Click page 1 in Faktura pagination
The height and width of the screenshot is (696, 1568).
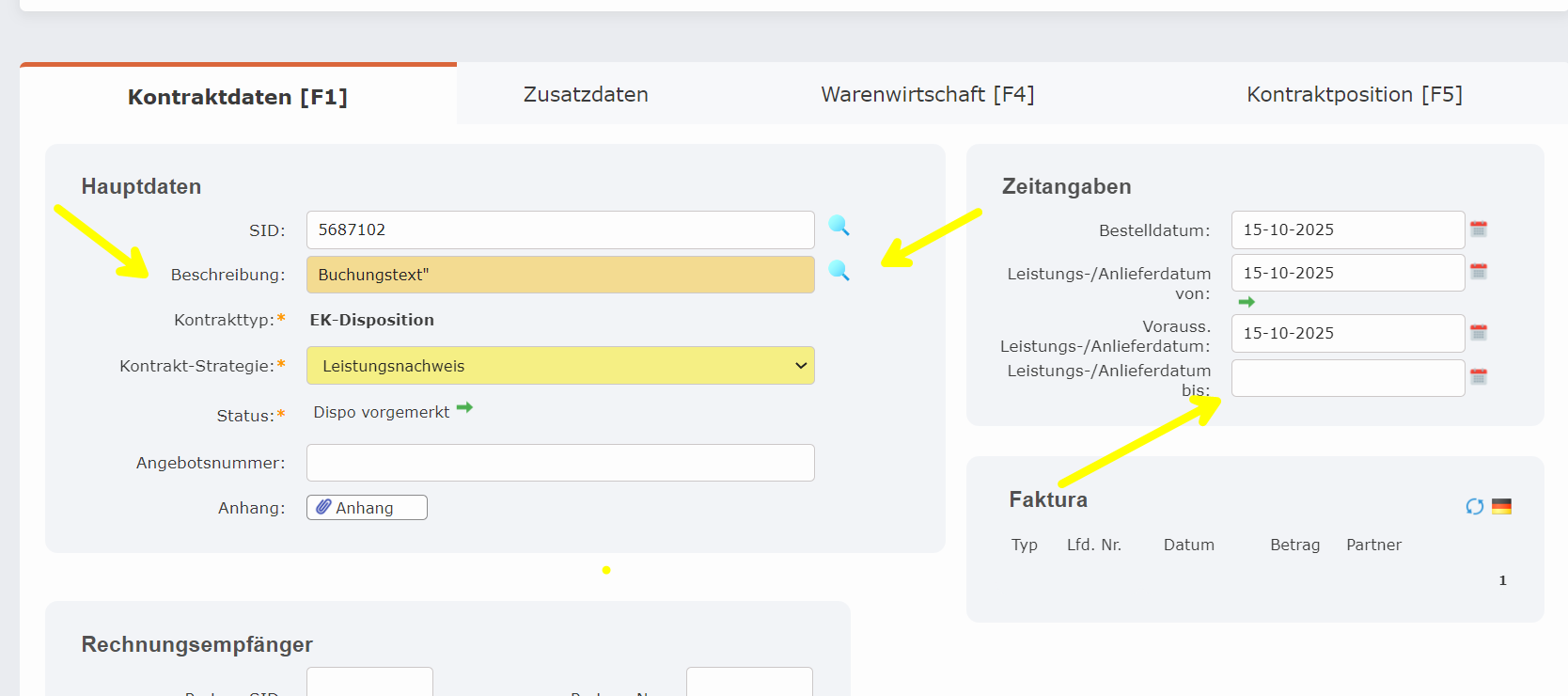[x=1502, y=580]
